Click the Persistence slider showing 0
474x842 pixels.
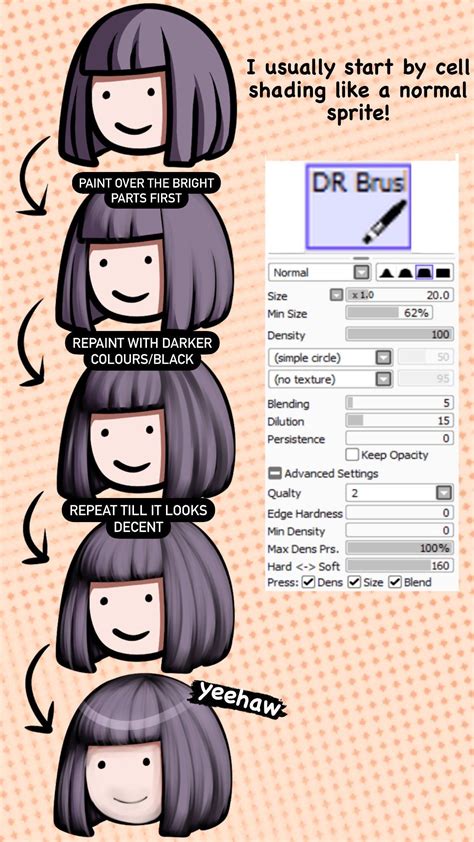[400, 439]
